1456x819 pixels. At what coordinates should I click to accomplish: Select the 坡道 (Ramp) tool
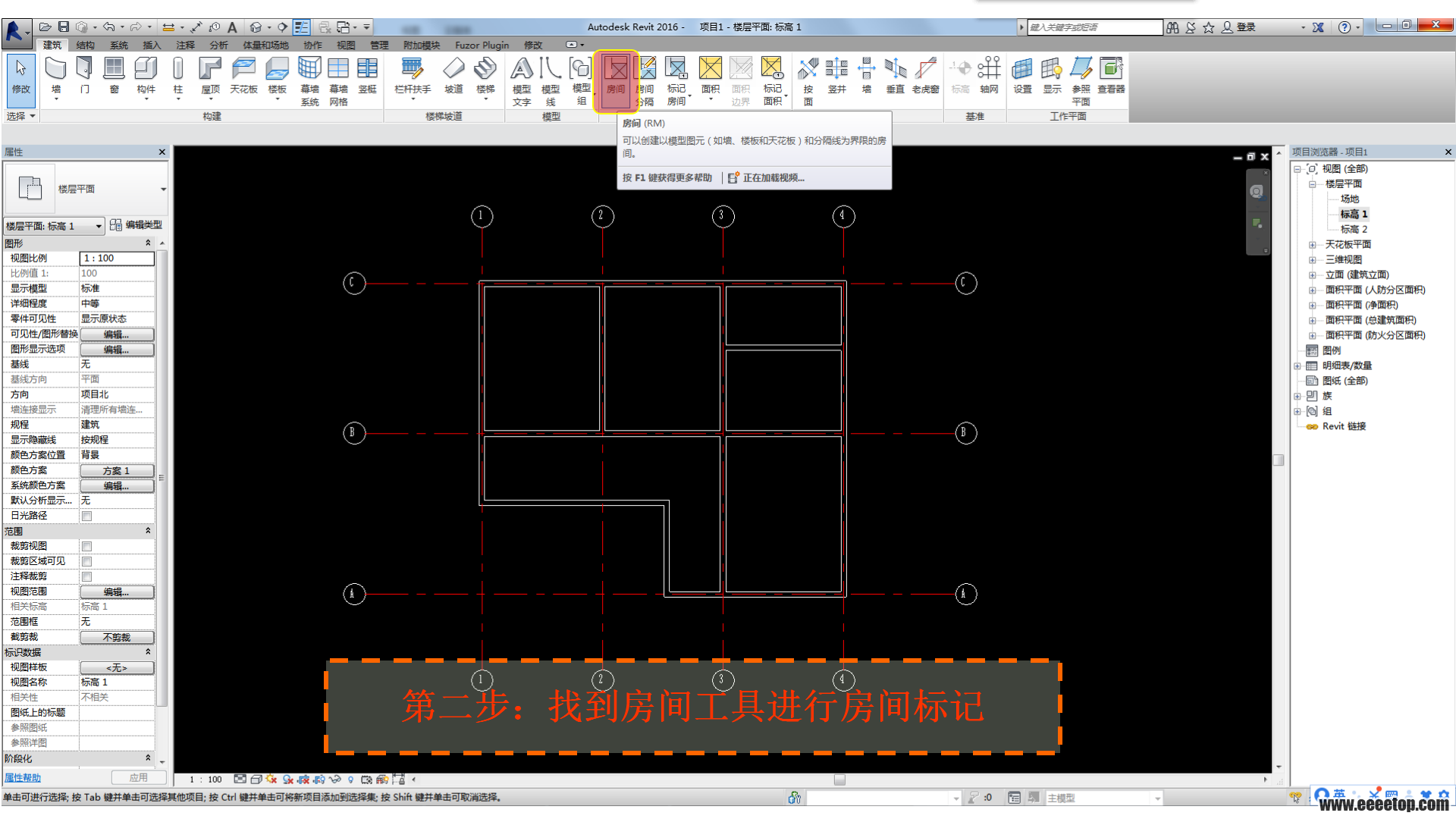(453, 75)
